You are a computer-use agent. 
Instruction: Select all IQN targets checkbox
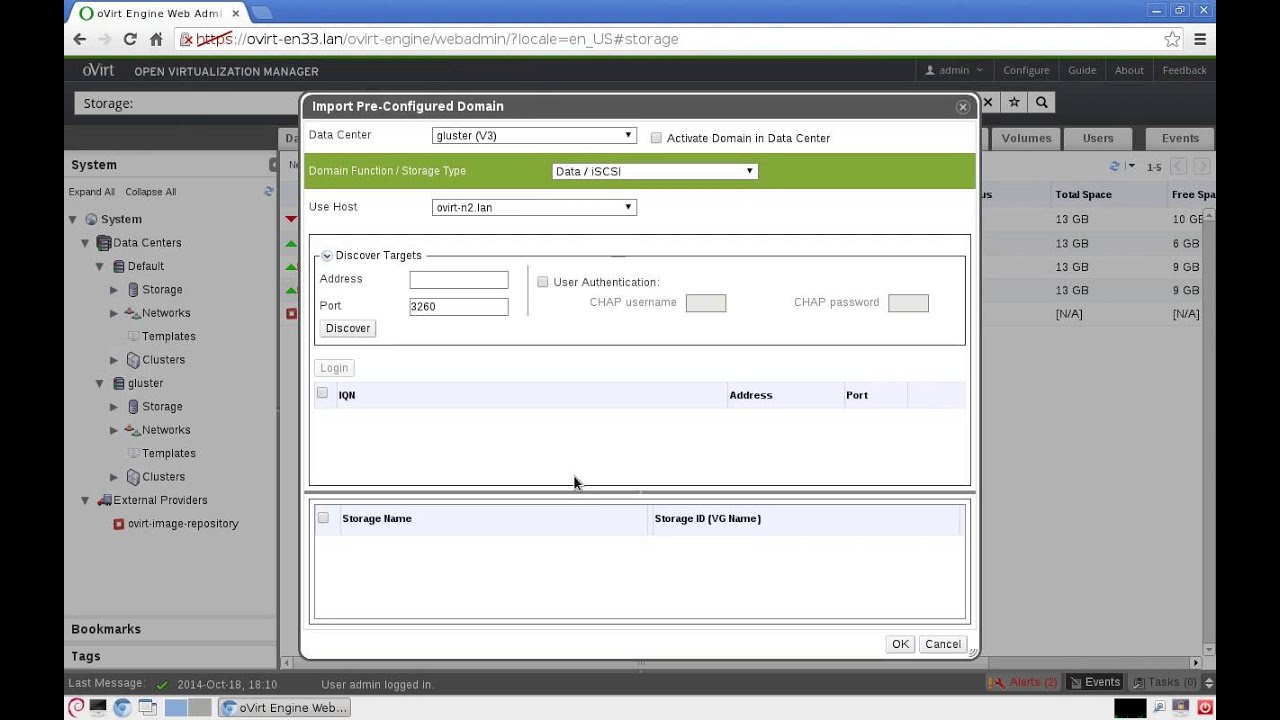coord(322,393)
